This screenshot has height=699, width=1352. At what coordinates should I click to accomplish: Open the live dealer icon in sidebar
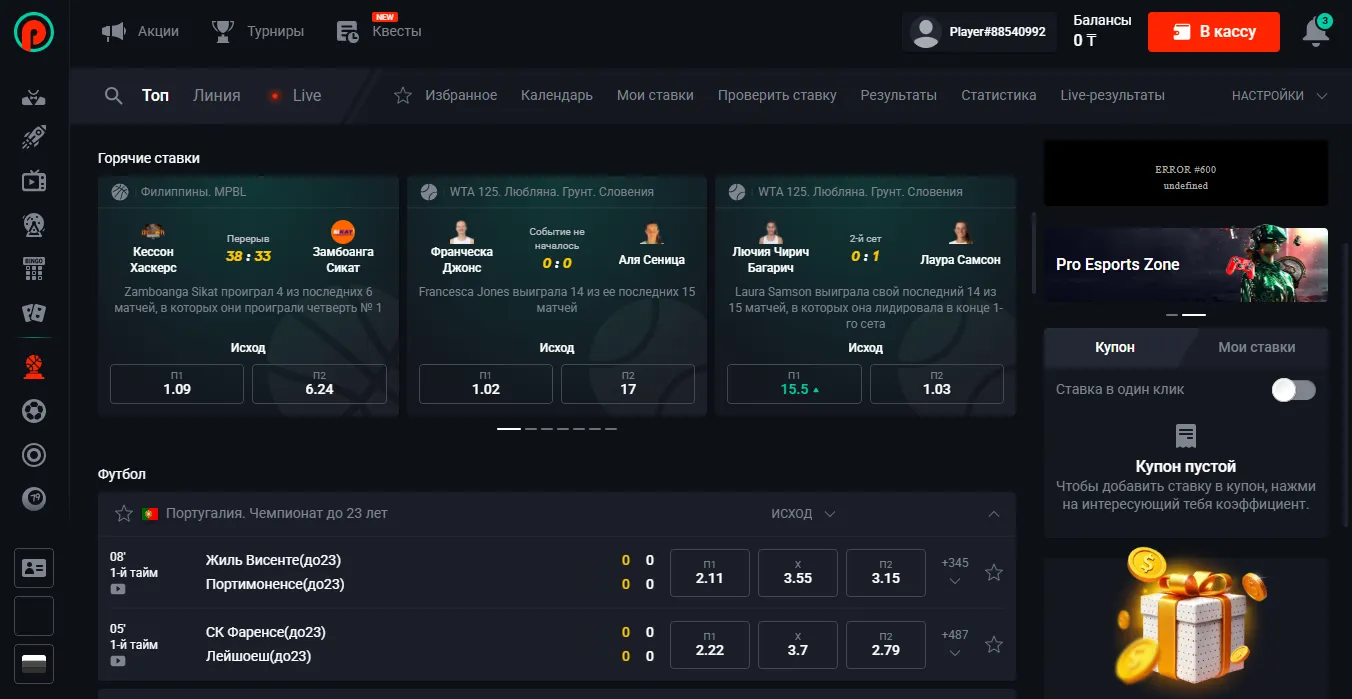(x=34, y=98)
